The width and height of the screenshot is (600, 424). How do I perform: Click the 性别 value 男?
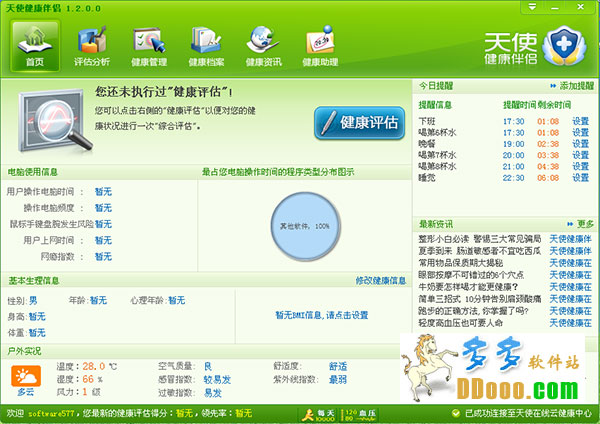pyautogui.click(x=33, y=301)
